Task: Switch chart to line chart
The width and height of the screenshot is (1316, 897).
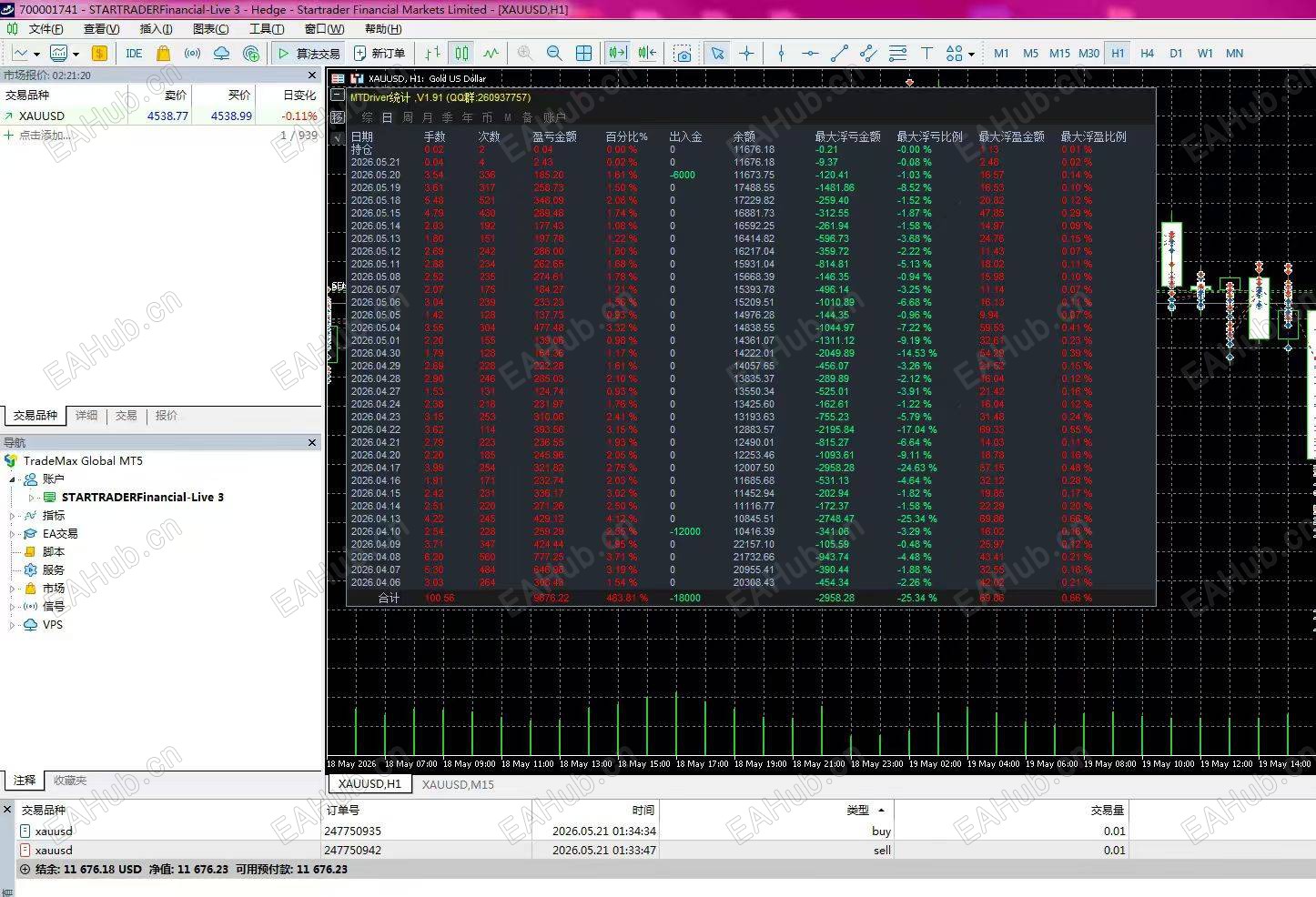Action: [x=491, y=54]
